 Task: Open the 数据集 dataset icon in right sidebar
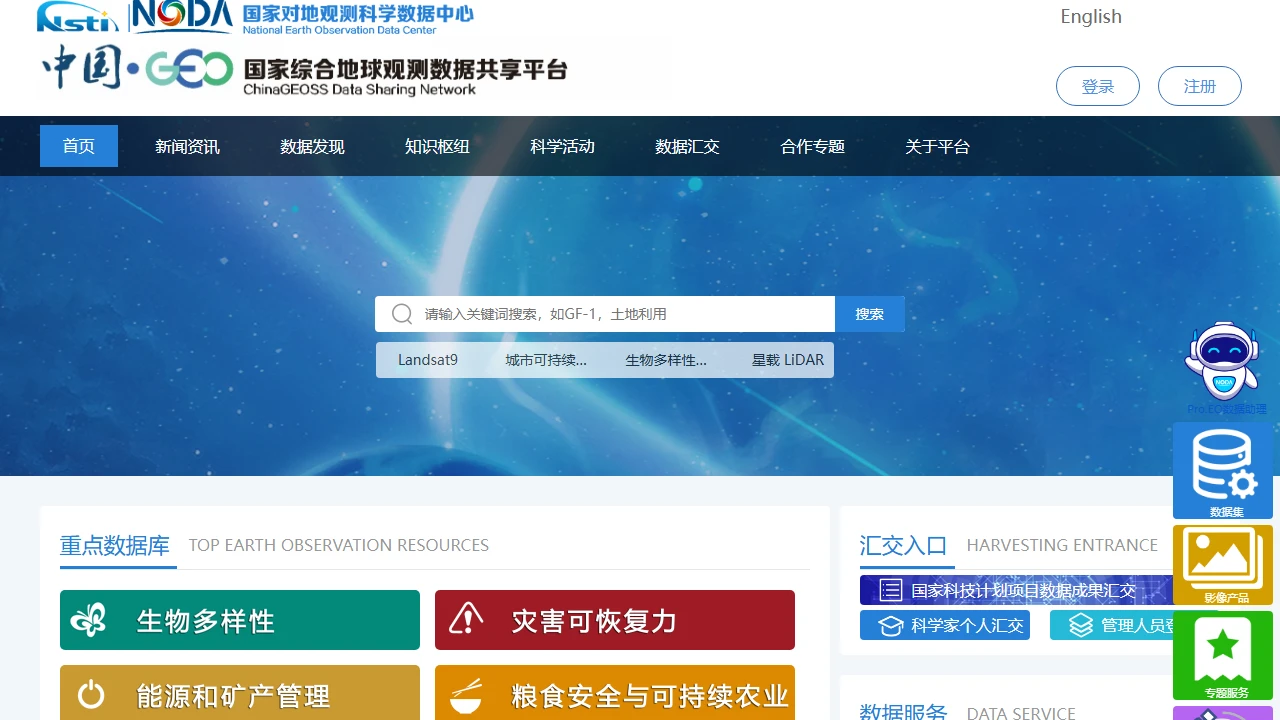pyautogui.click(x=1223, y=470)
